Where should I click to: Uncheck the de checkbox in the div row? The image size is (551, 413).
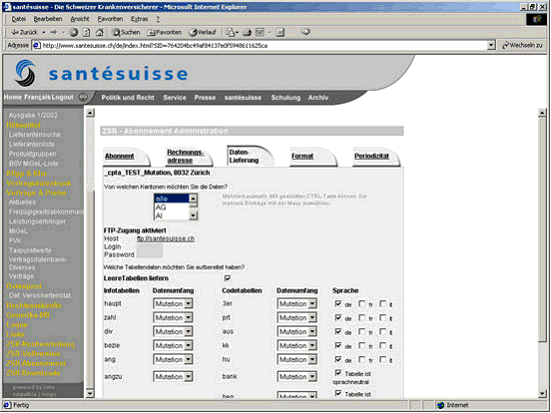click(x=338, y=331)
